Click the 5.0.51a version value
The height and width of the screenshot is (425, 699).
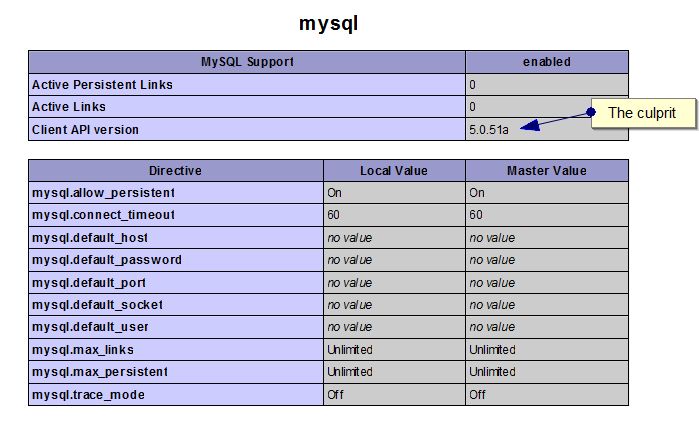click(489, 130)
